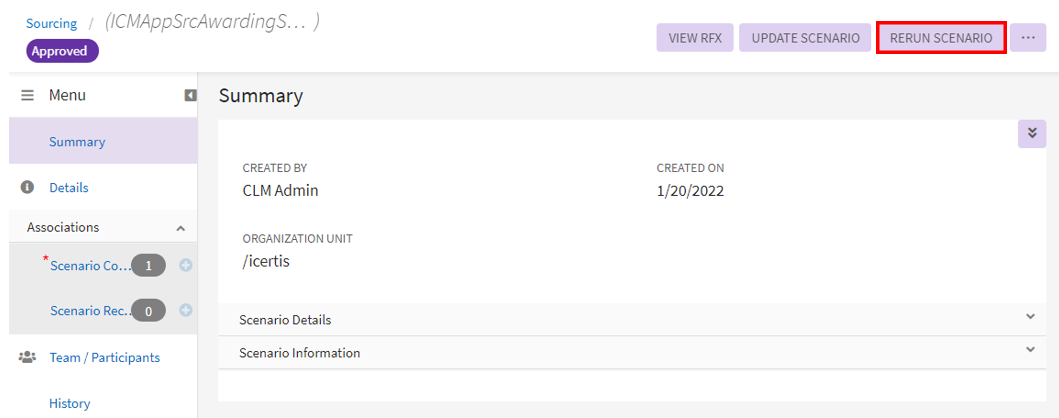Collapse the Associations section
The image size is (1059, 418).
pos(181,228)
